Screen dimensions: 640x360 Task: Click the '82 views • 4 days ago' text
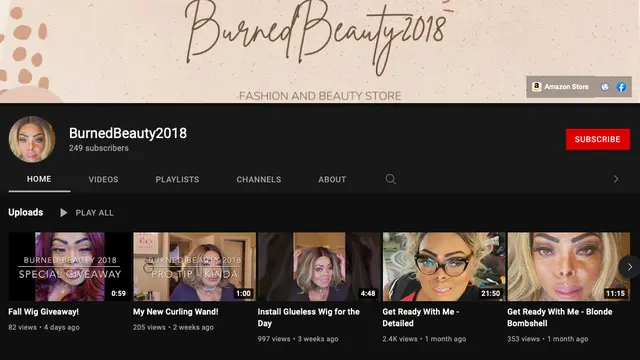click(x=44, y=327)
